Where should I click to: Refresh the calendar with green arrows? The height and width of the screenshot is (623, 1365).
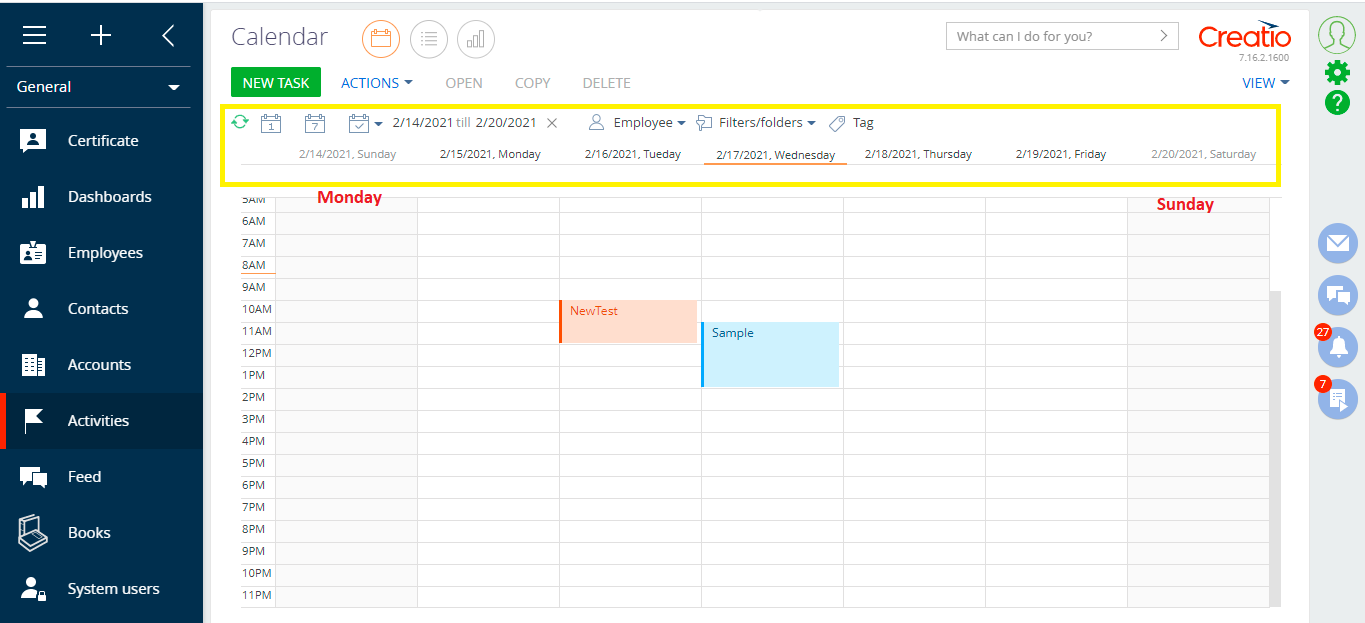pyautogui.click(x=240, y=122)
